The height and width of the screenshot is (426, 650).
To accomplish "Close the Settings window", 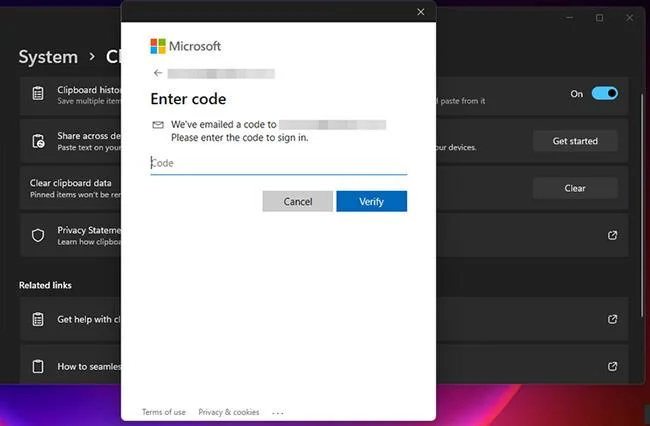I will pyautogui.click(x=629, y=18).
